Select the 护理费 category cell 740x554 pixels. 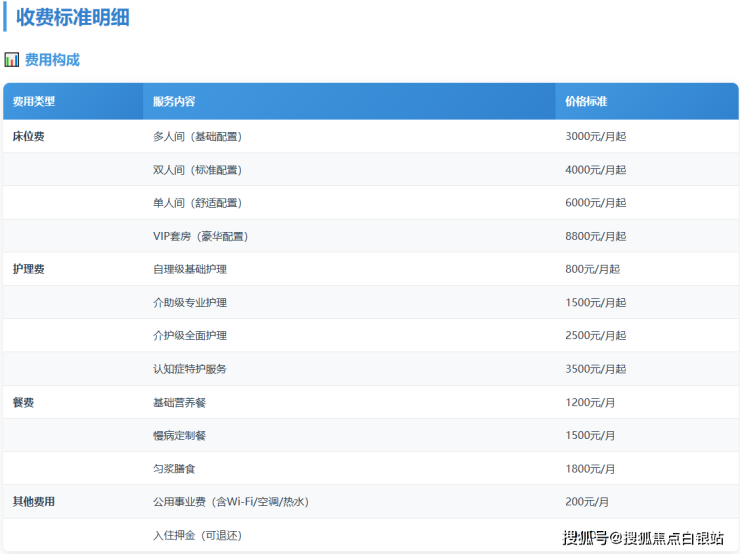28,269
